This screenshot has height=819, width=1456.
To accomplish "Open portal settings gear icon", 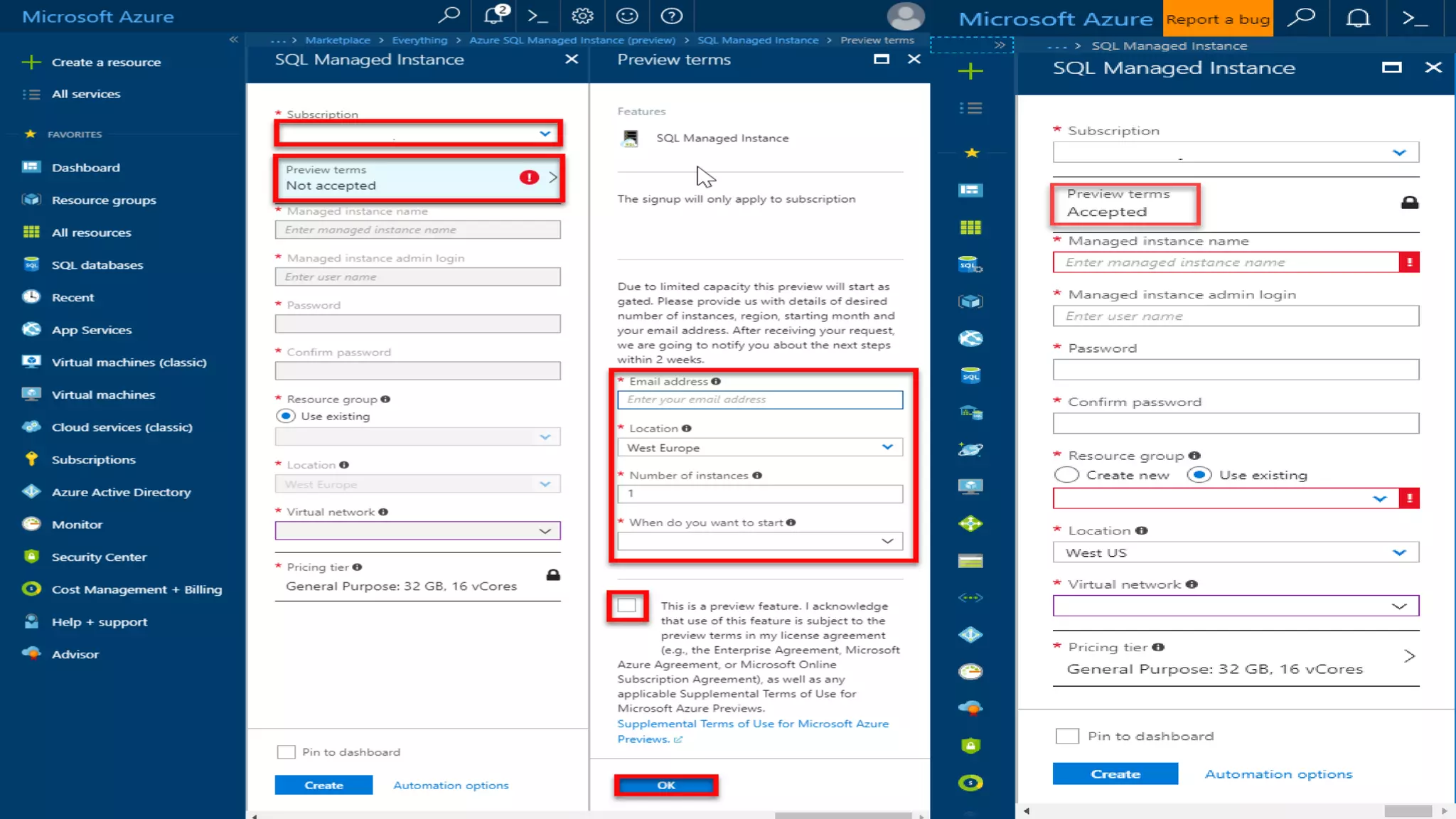I will 582,16.
